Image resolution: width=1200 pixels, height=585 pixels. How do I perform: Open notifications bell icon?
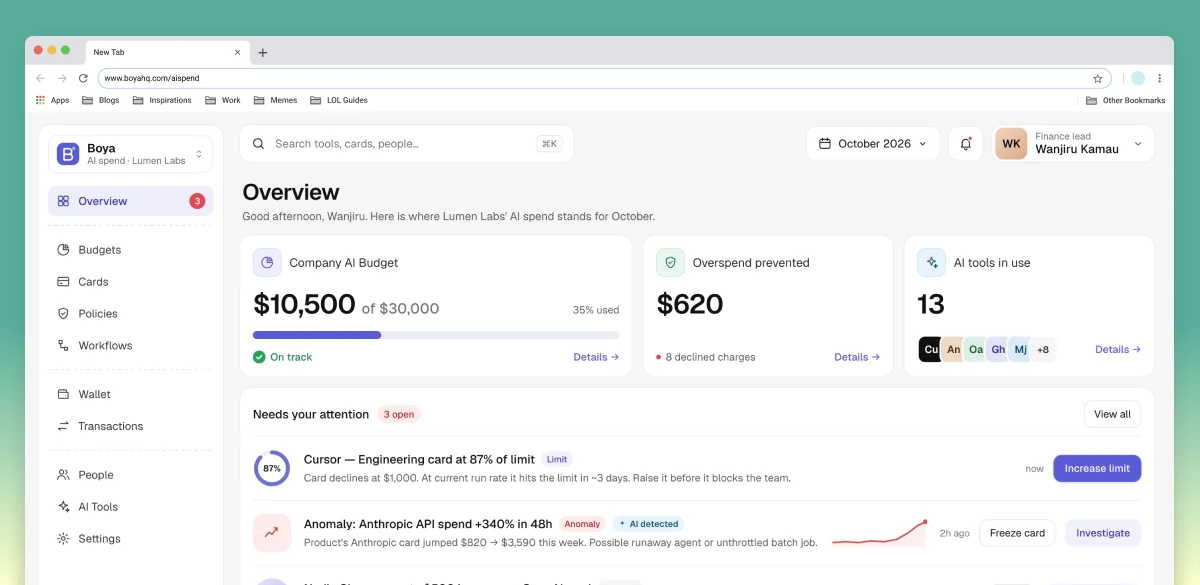(966, 144)
